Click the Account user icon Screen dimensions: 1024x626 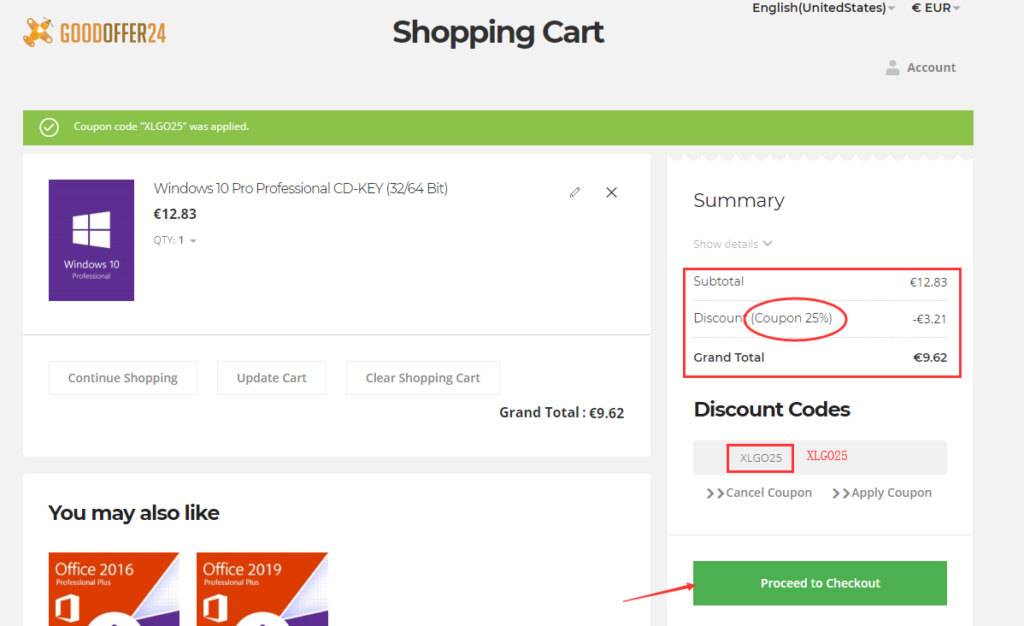892,68
